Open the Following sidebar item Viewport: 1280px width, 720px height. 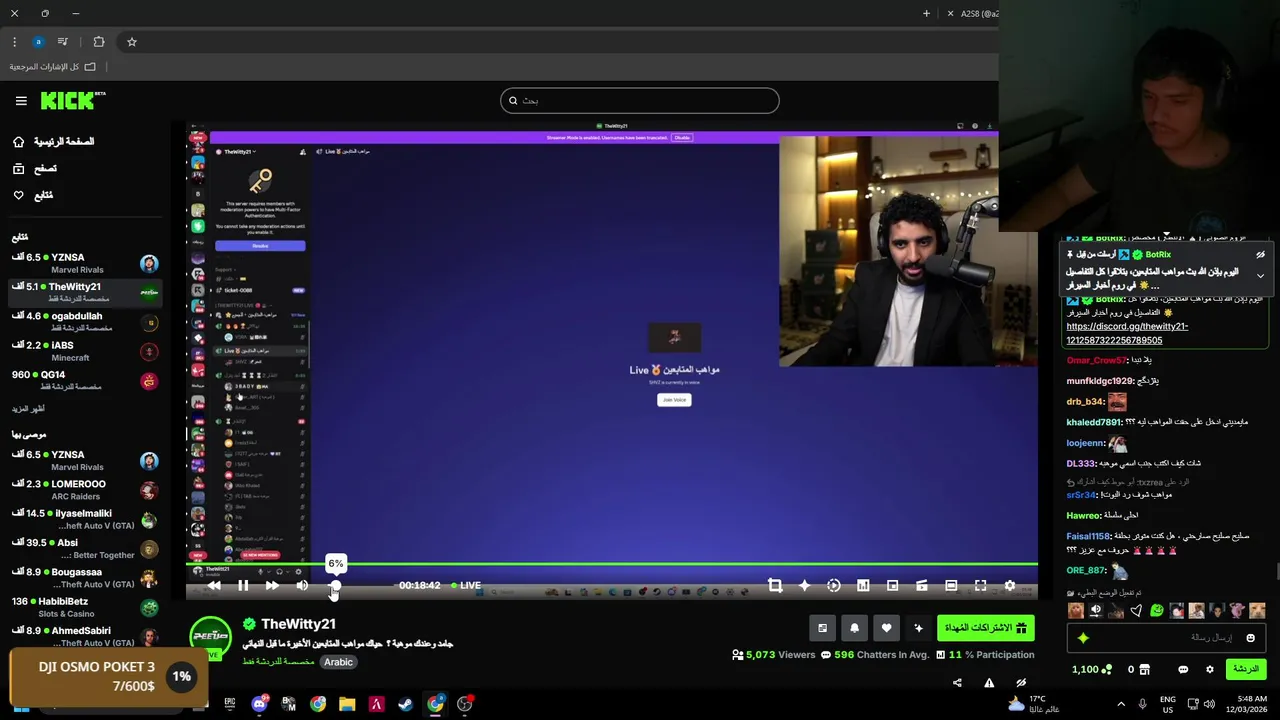[x=33, y=195]
